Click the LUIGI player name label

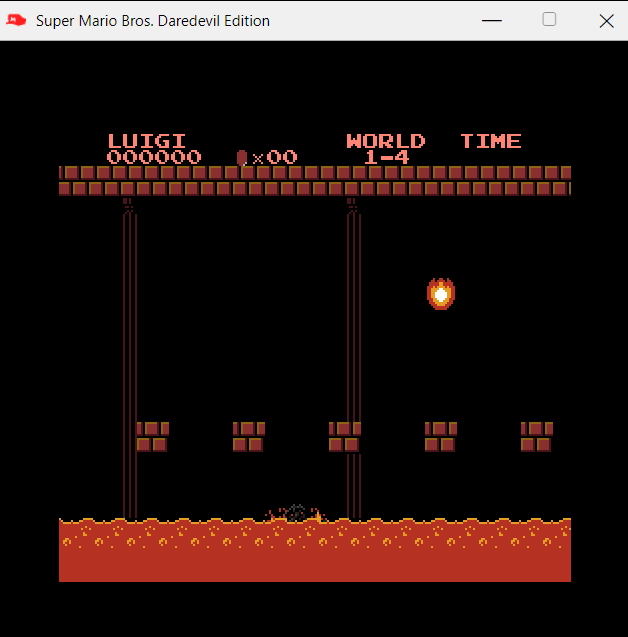tap(147, 141)
